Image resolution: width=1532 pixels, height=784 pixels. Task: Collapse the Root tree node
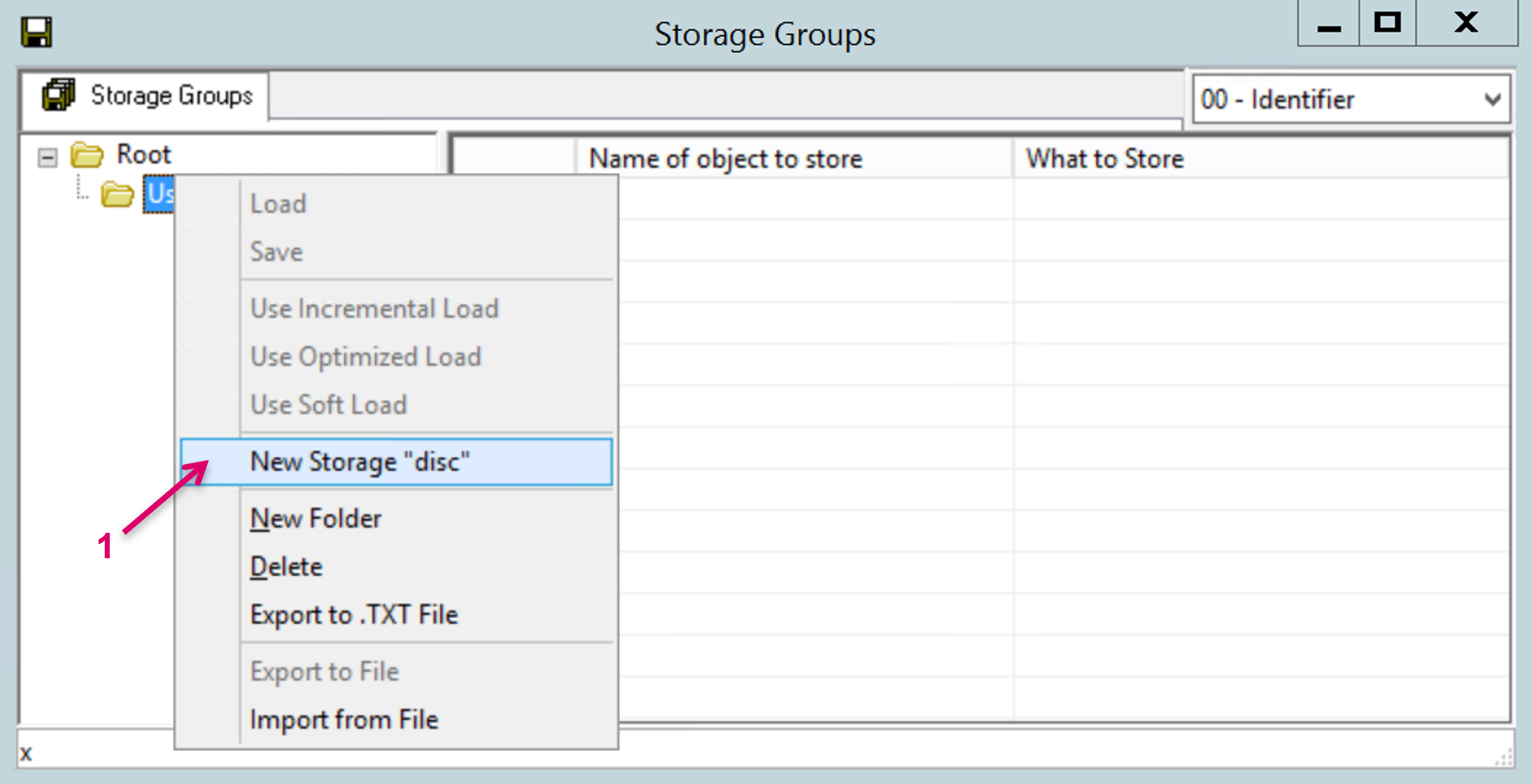pos(47,156)
